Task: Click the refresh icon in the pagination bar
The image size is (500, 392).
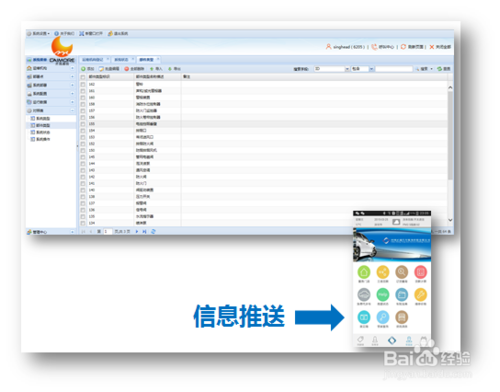Action: 153,231
